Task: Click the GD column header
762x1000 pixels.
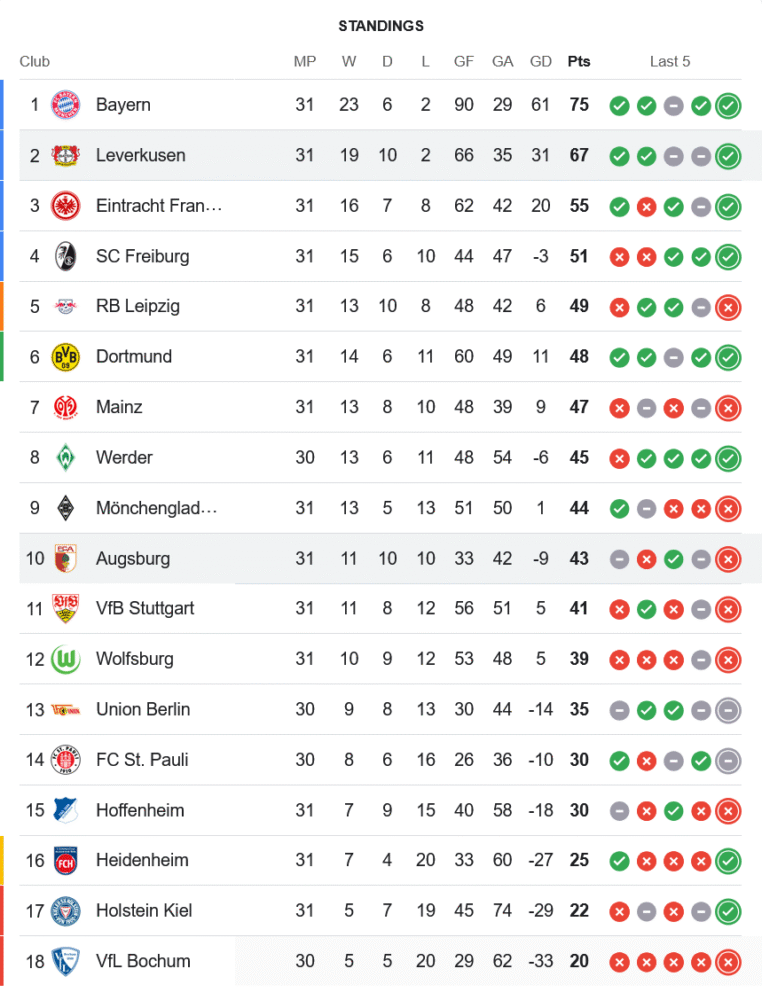Action: 540,61
